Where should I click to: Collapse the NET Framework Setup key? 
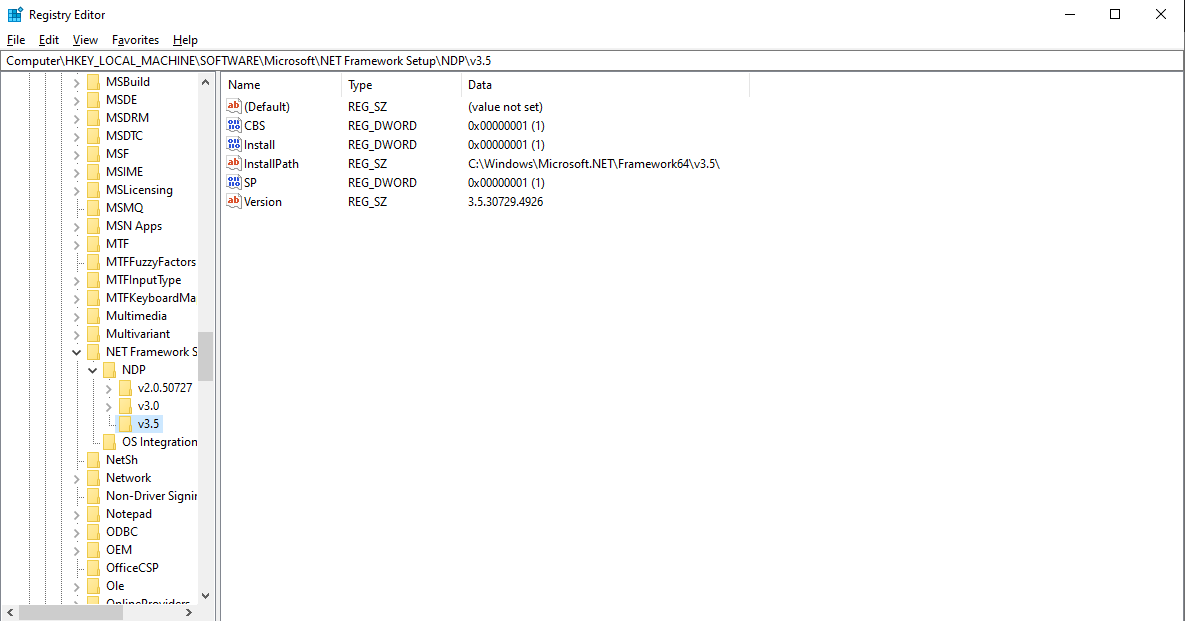[x=76, y=352]
